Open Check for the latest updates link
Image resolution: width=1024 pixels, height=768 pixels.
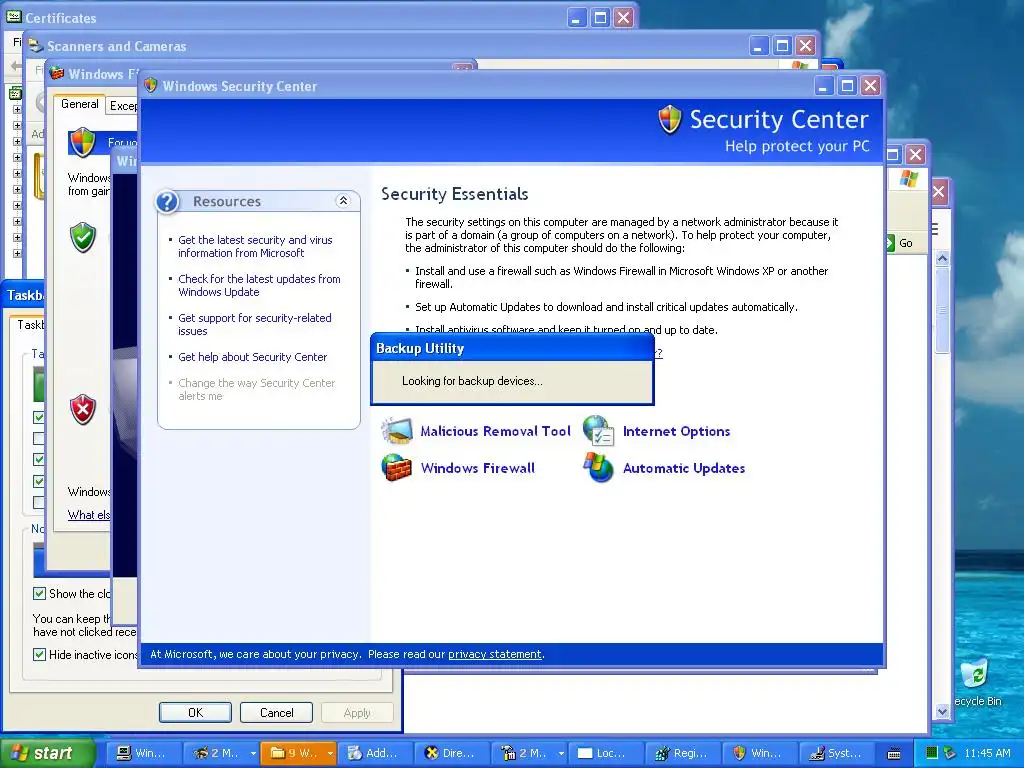tap(259, 285)
